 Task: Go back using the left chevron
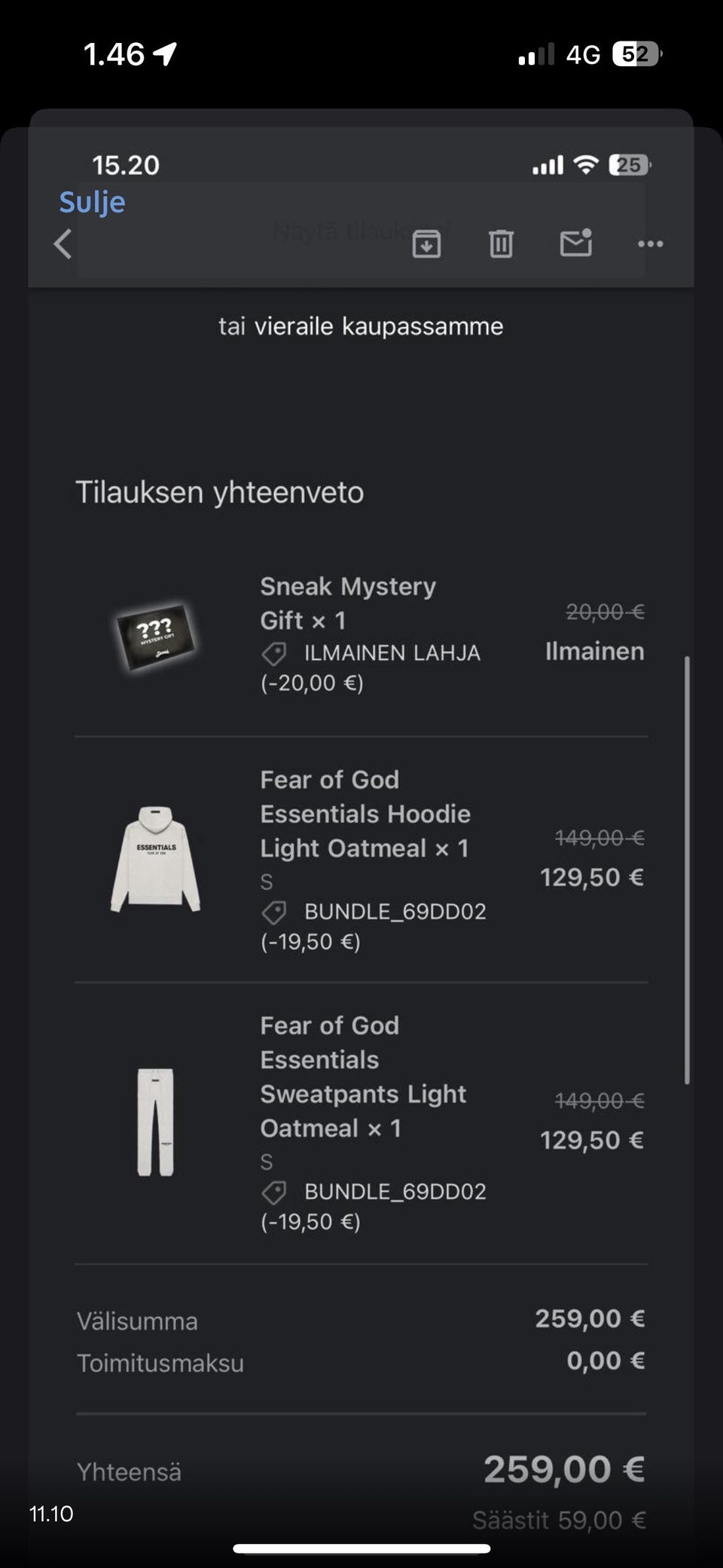tap(63, 244)
